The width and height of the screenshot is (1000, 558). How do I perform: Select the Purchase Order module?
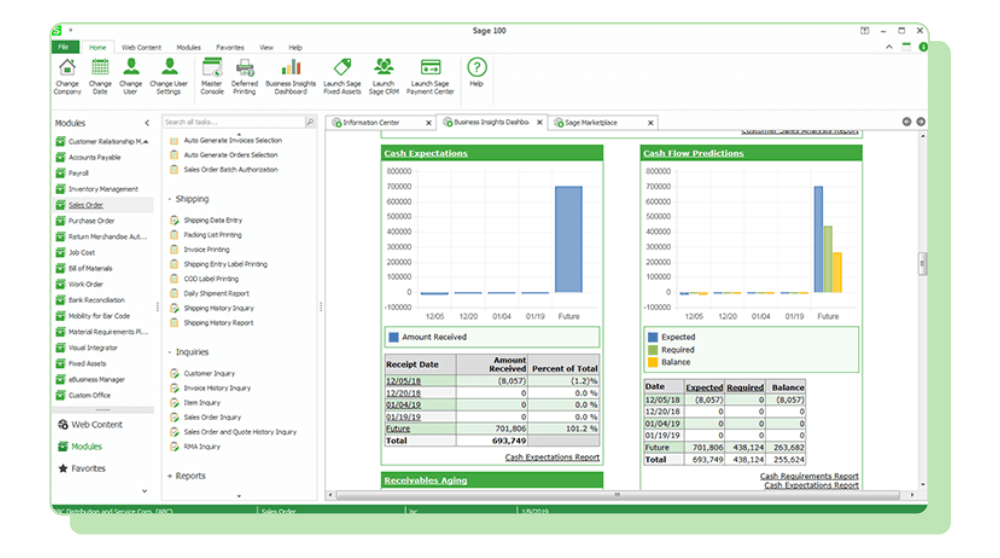[91, 221]
